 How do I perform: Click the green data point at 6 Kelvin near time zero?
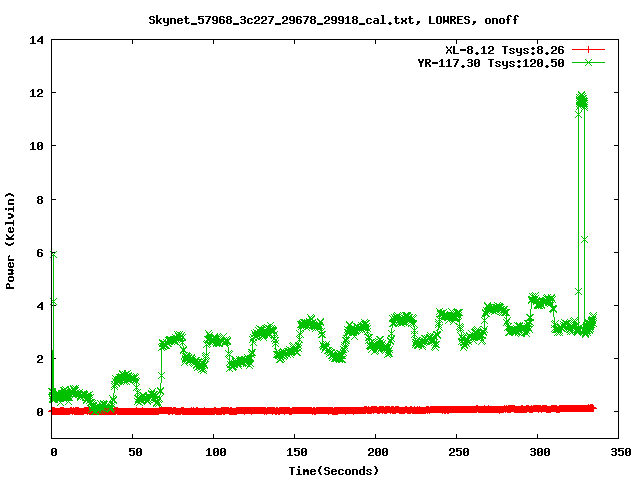53,255
